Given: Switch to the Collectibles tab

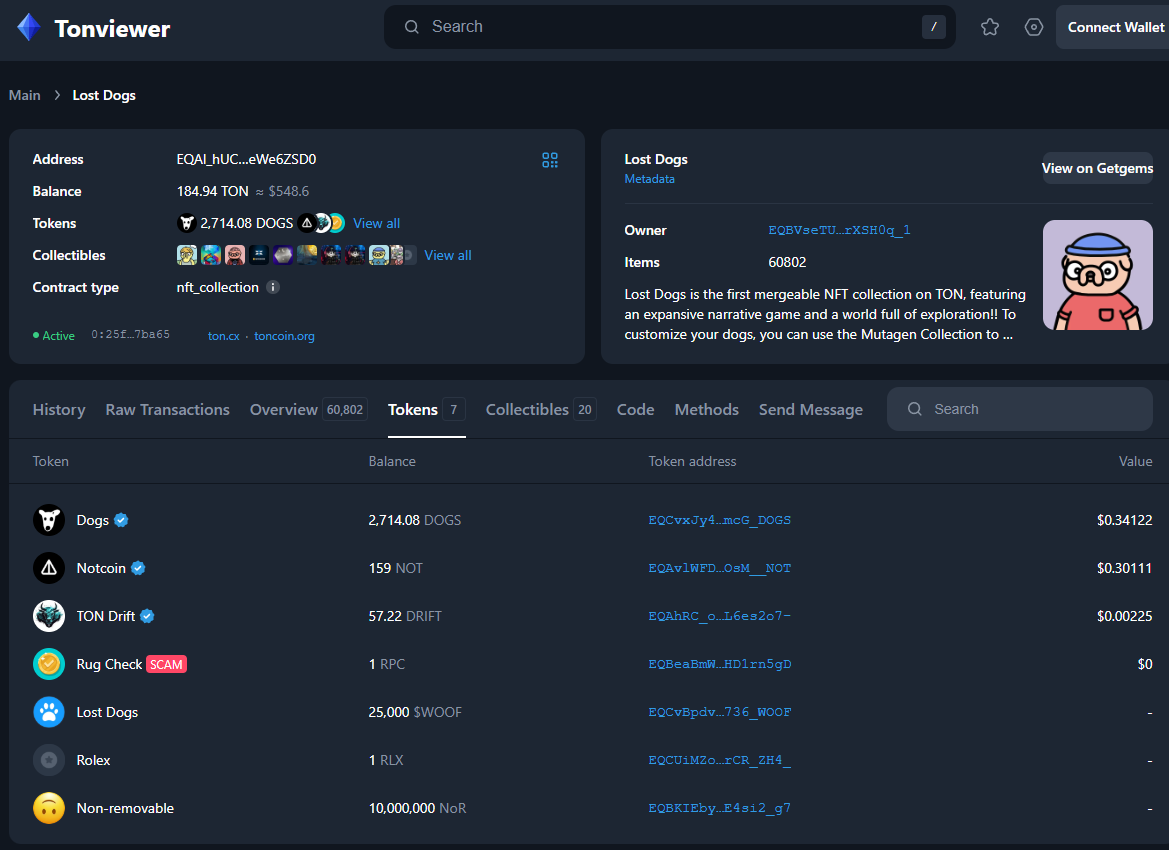Looking at the screenshot, I should [x=541, y=409].
